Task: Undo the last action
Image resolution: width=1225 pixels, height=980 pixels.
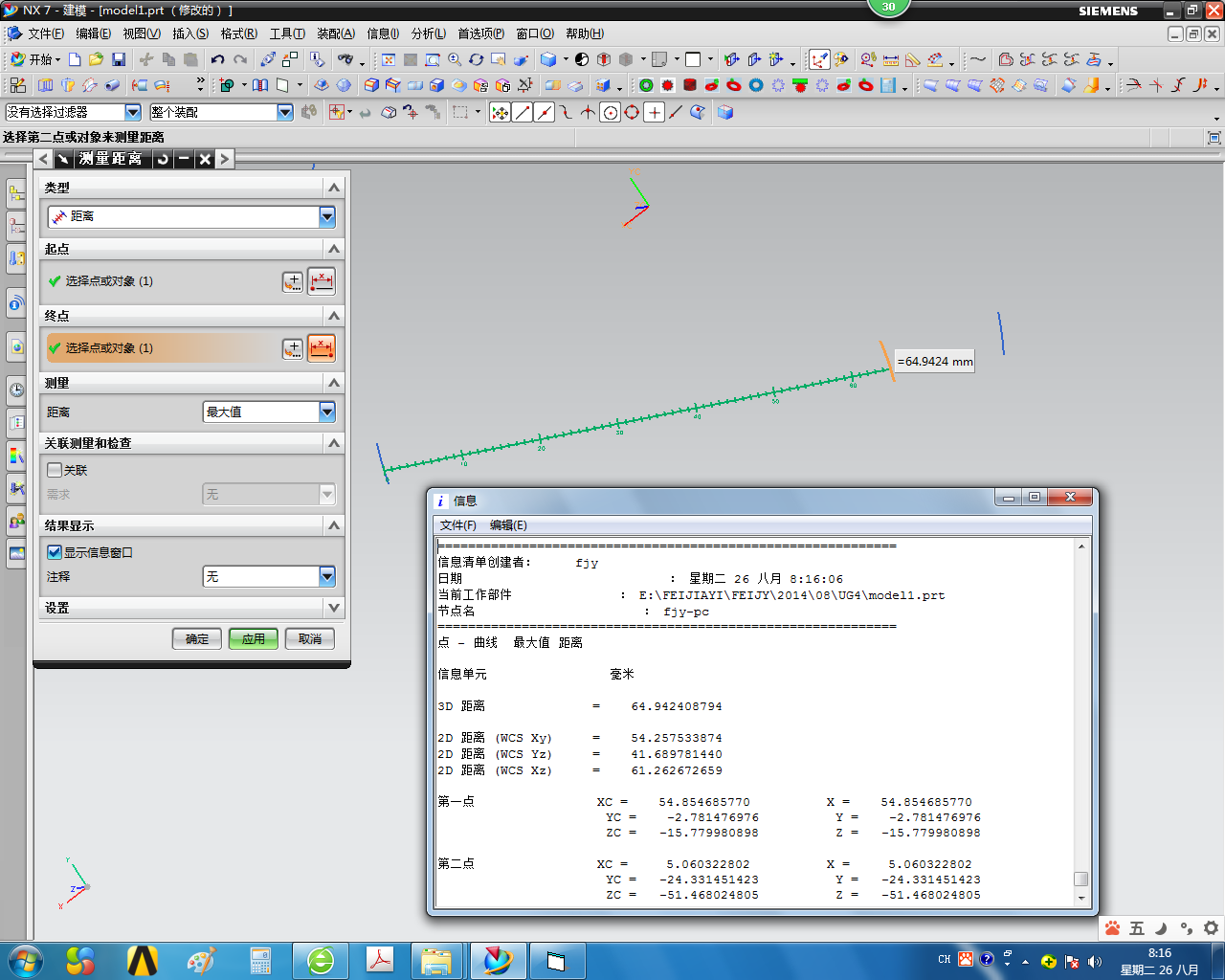Action: tap(218, 59)
